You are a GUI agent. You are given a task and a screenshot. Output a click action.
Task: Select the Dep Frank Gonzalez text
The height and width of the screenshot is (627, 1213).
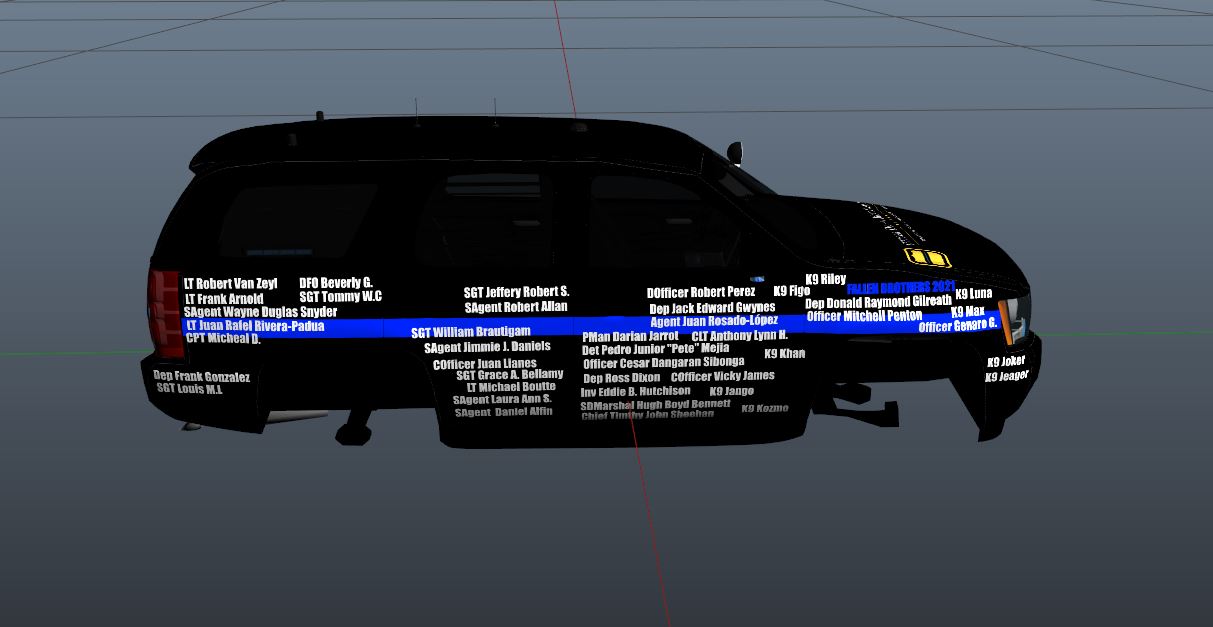tap(201, 377)
